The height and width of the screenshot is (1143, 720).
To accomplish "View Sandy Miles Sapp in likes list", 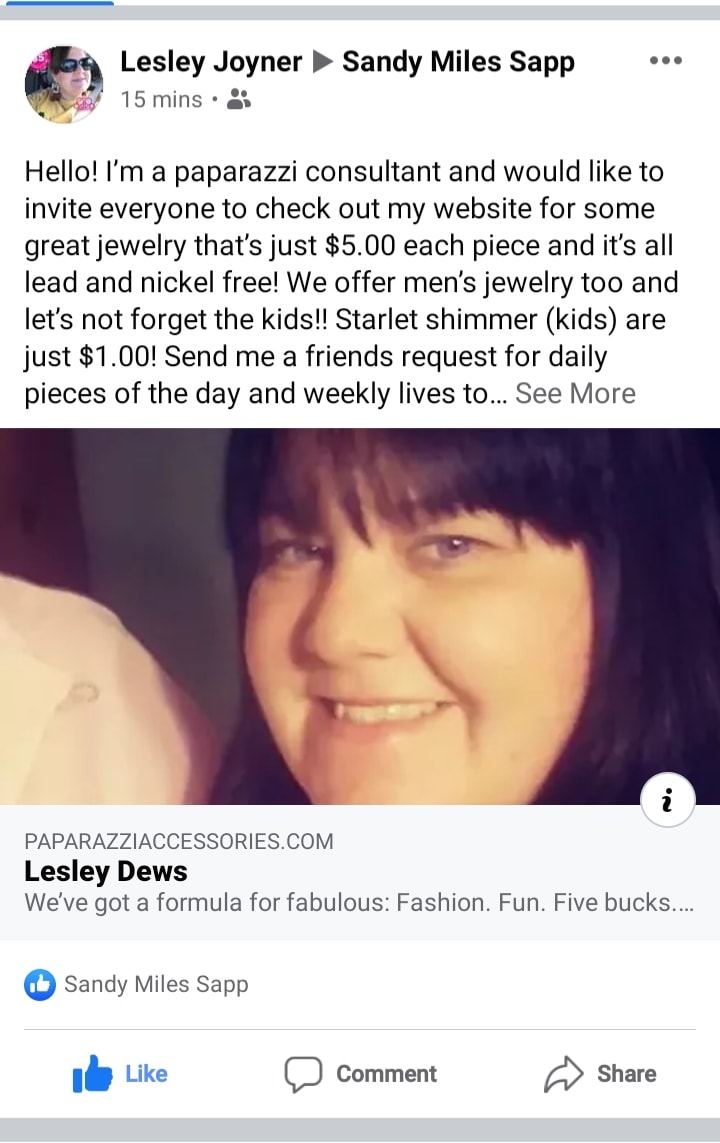I will click(156, 984).
